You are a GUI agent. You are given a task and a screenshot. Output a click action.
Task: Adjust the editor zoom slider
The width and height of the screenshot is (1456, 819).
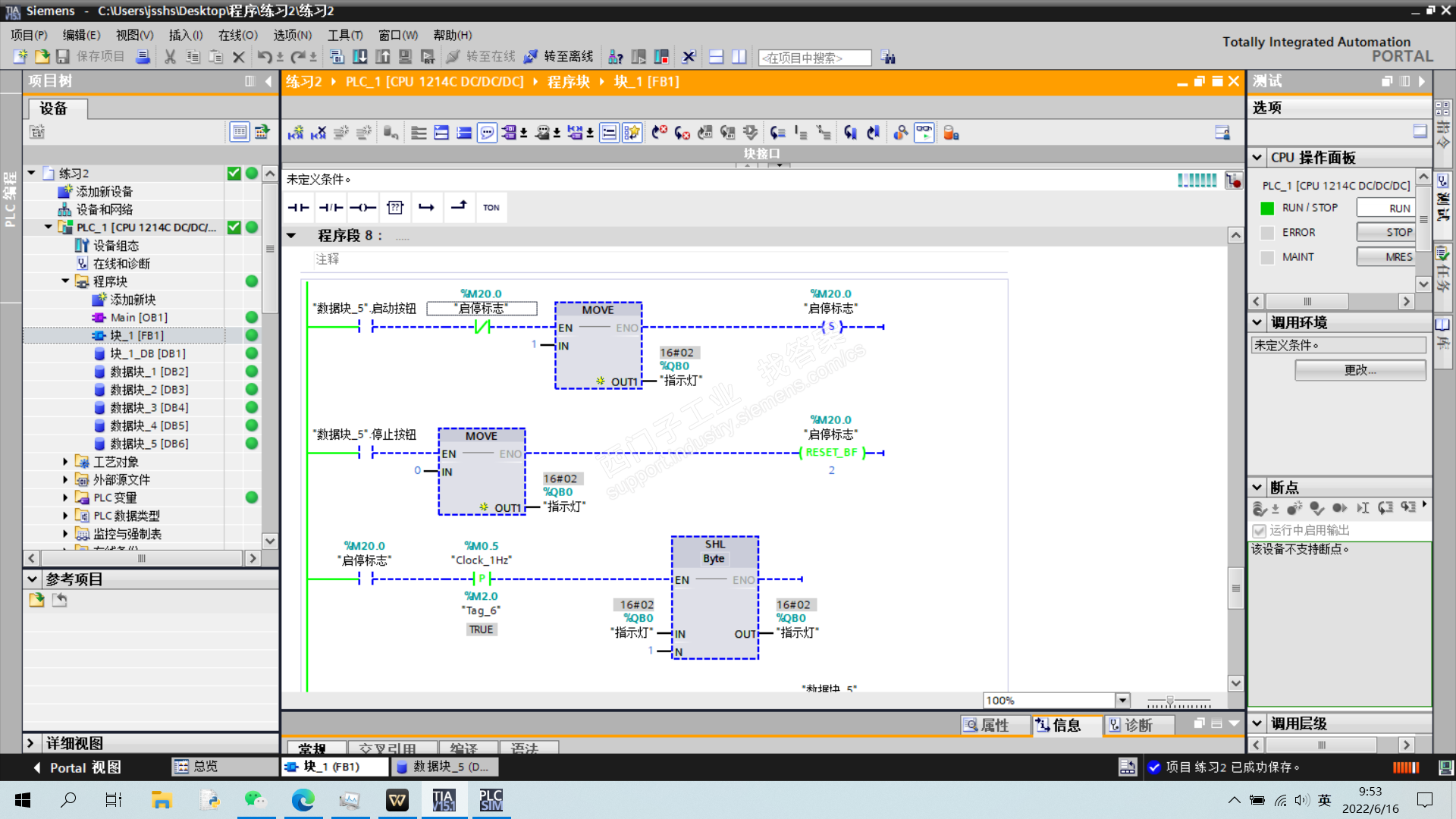(x=1170, y=701)
